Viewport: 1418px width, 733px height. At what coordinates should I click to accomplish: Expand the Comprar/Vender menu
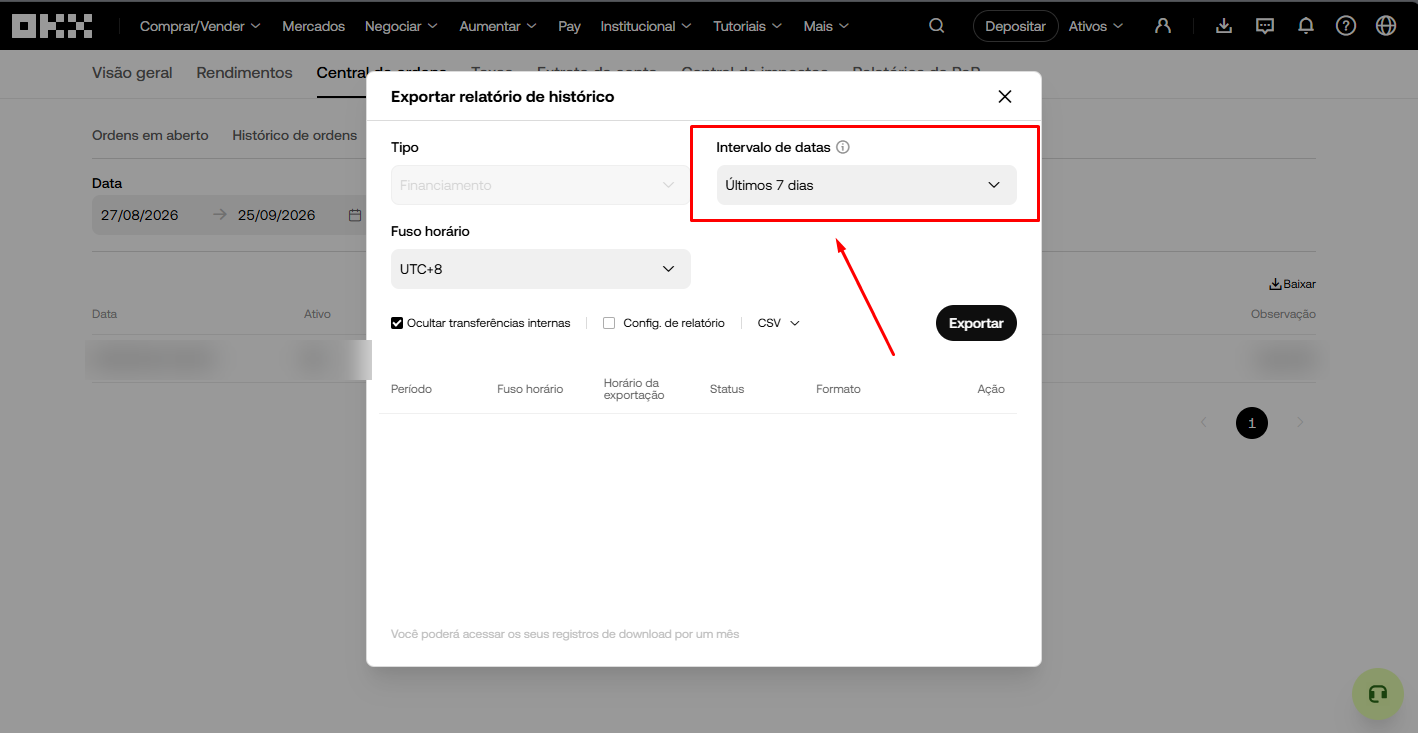[200, 26]
